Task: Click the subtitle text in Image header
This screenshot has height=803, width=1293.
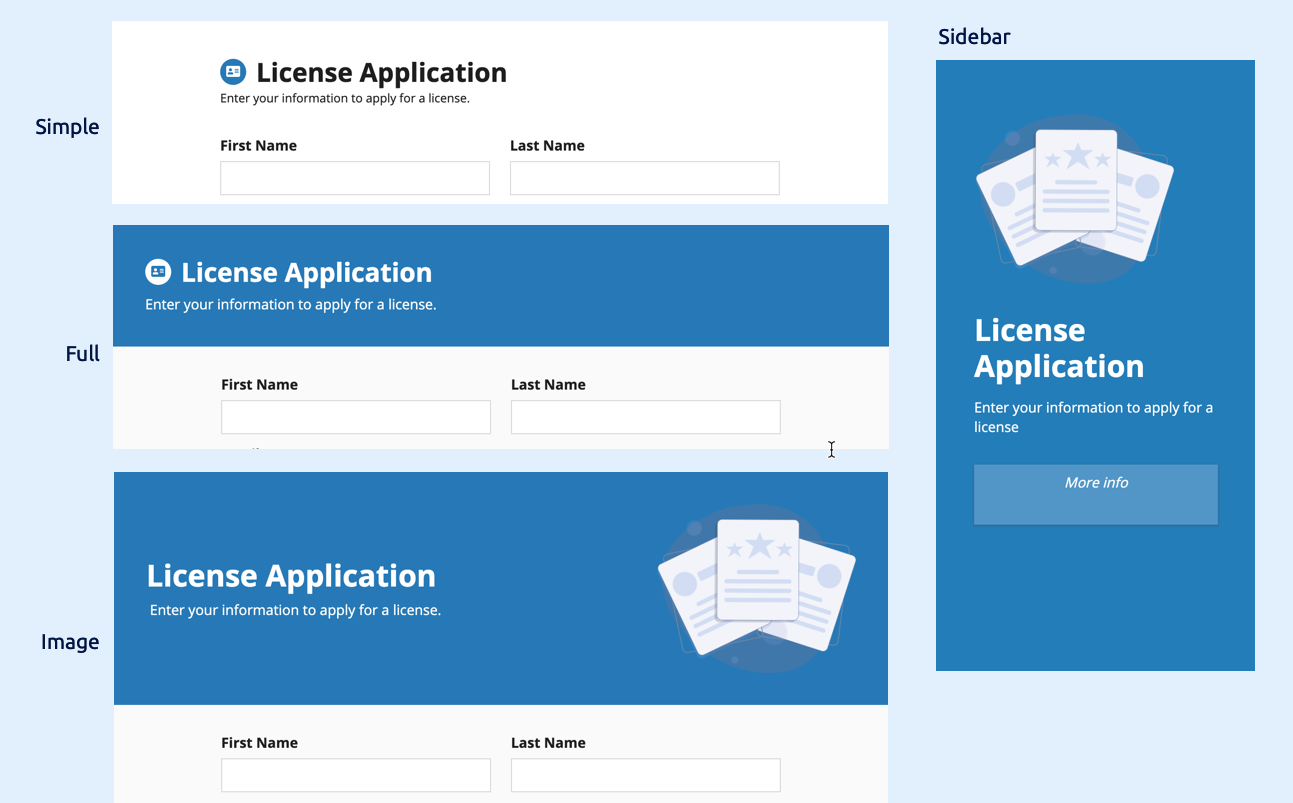Action: tap(295, 610)
